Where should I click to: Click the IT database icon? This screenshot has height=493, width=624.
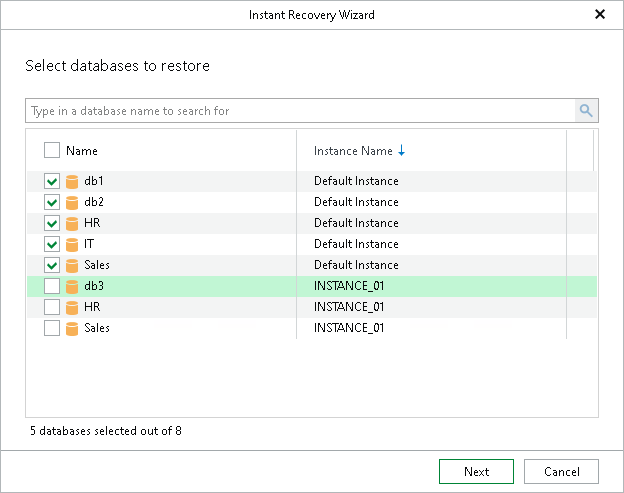click(x=72, y=244)
